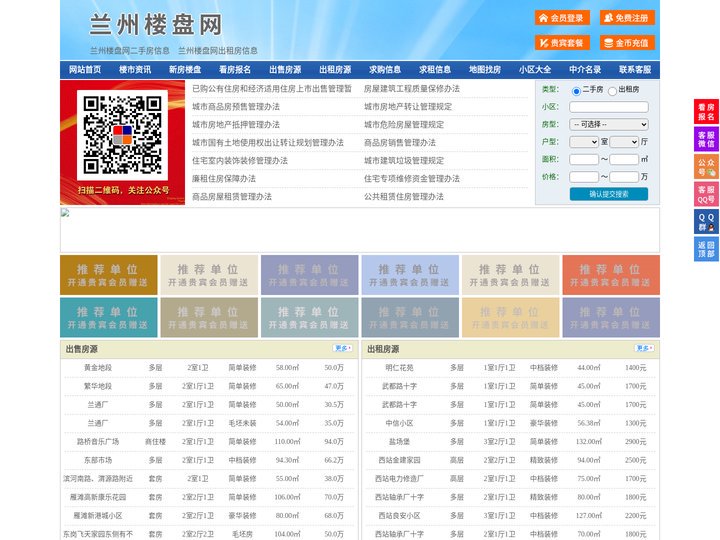This screenshot has height=540, width=720.
Task: Open the 中介名录 navigation item
Action: pos(585,70)
